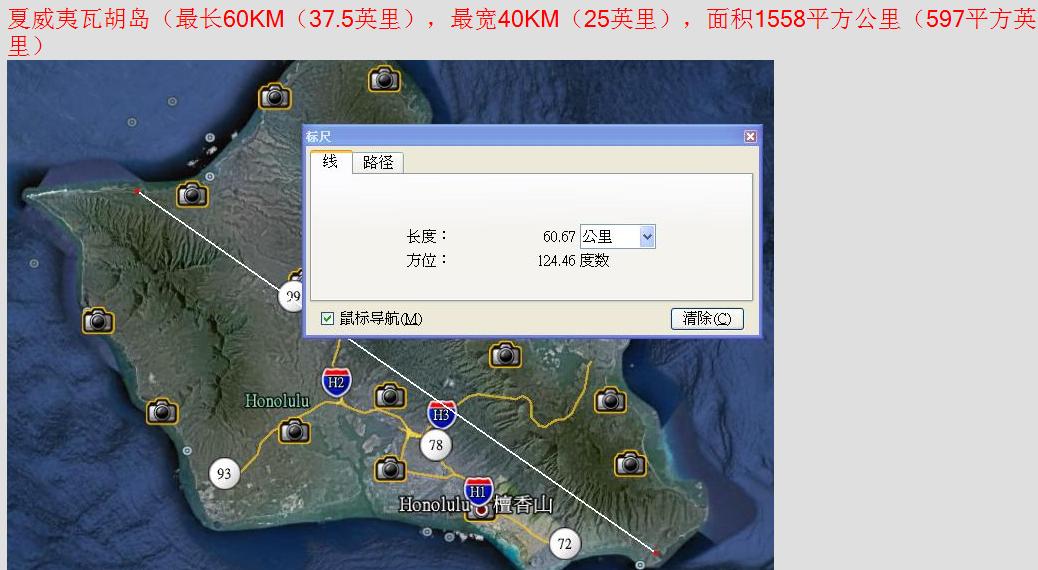
Task: Click the ruler line's red northwest endpoint
Action: click(x=137, y=189)
